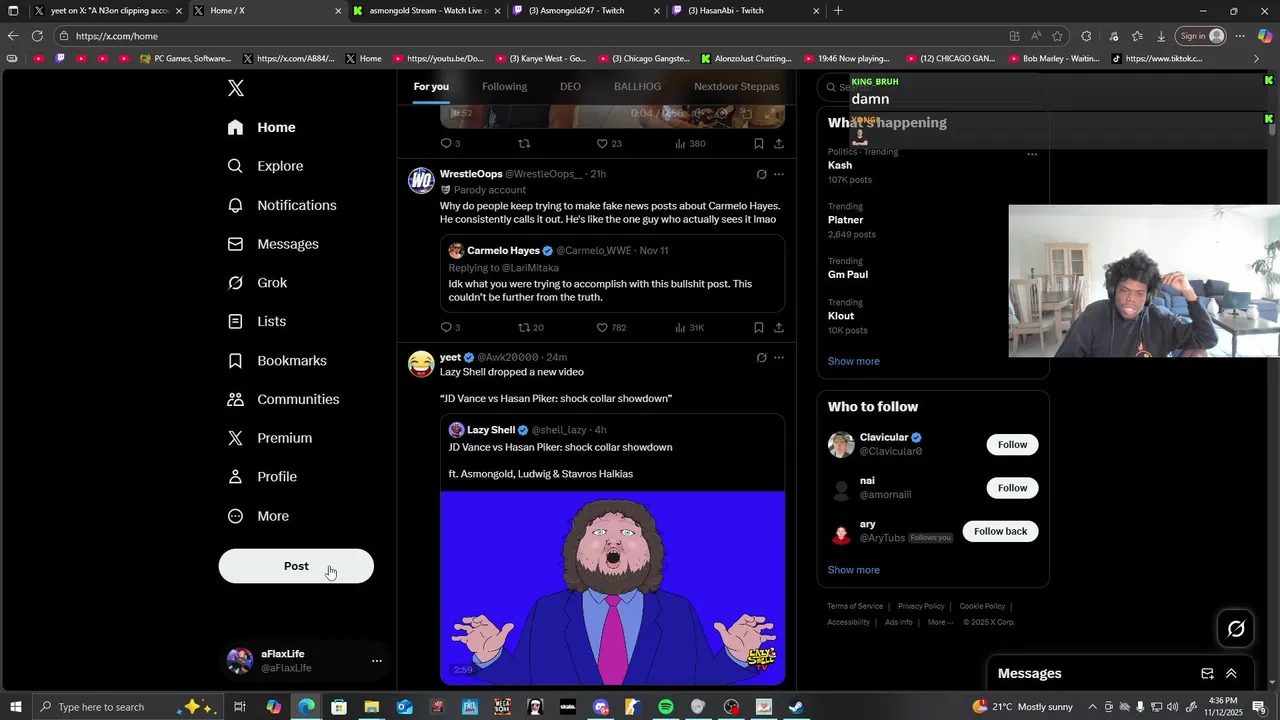The image size is (1280, 720).
Task: Follow nai account
Action: pyautogui.click(x=1012, y=488)
